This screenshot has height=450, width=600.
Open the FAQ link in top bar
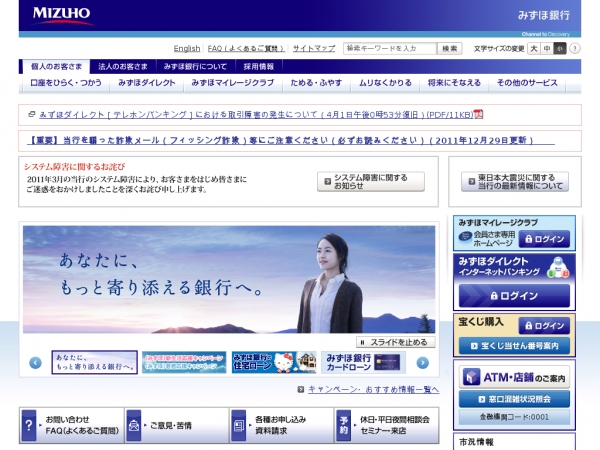coord(246,49)
